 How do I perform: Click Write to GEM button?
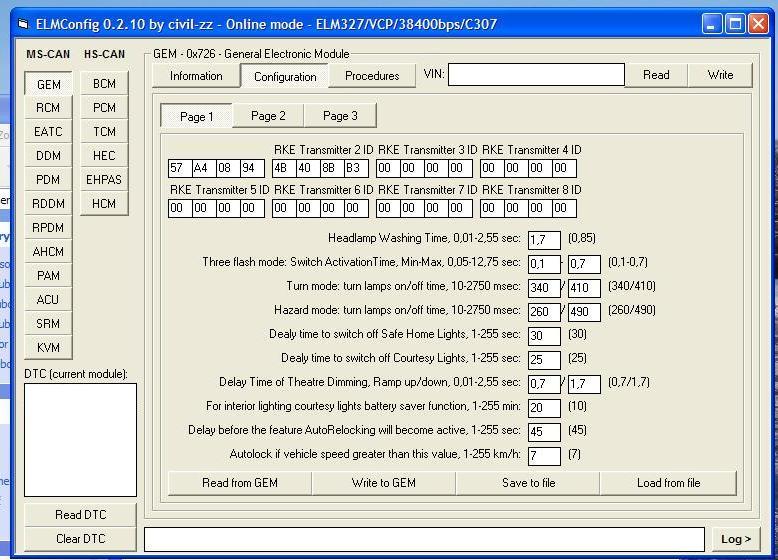[x=384, y=483]
